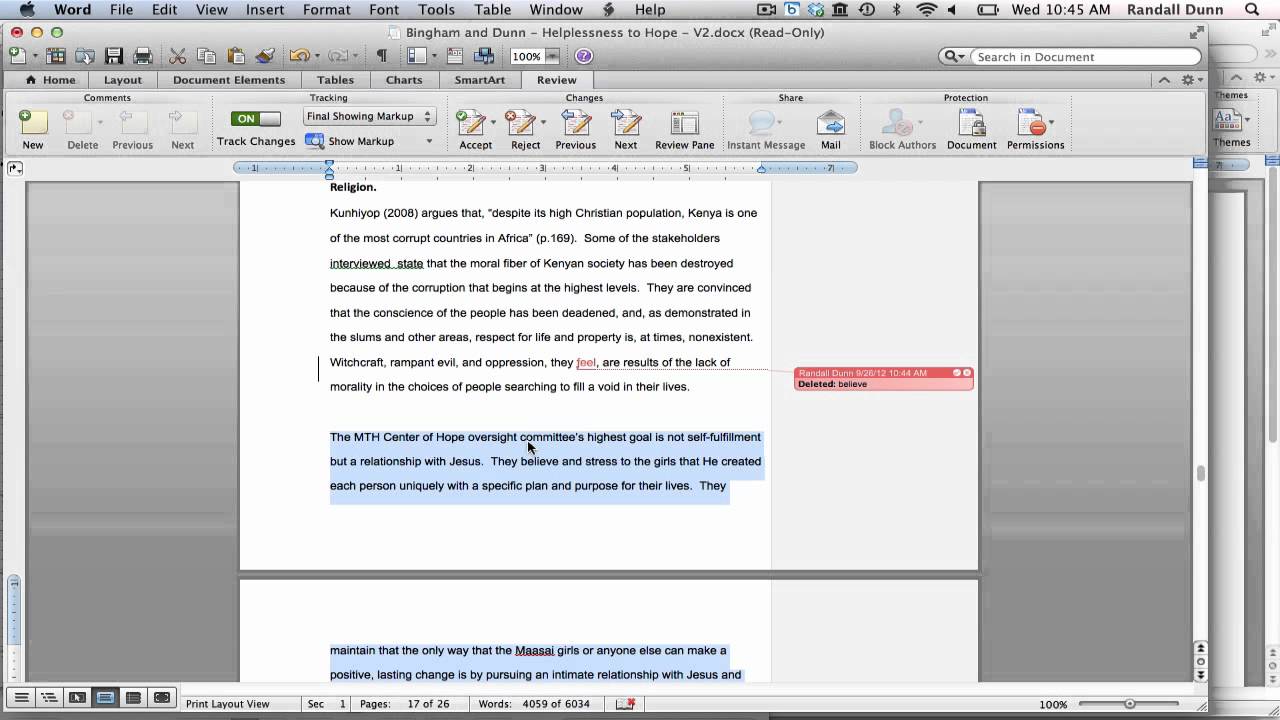Open the Layout ribbon tab

123,80
